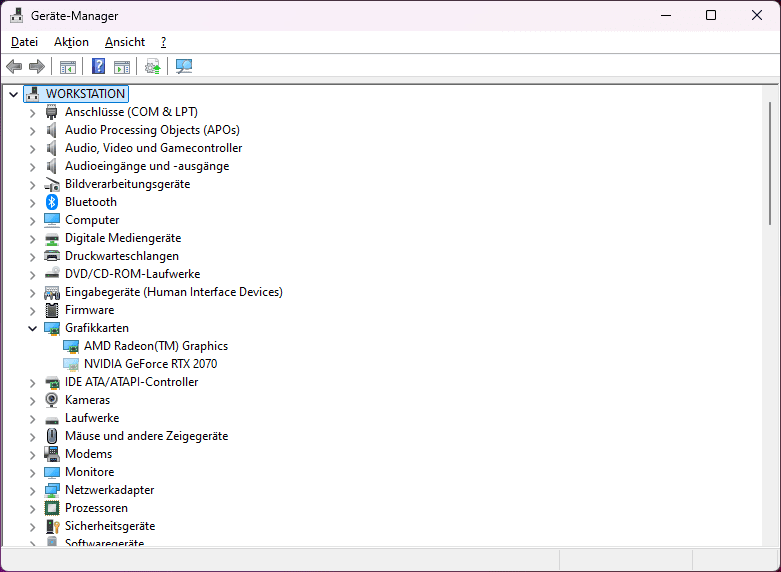Click the Eingabegeräte HID icon

52,292
